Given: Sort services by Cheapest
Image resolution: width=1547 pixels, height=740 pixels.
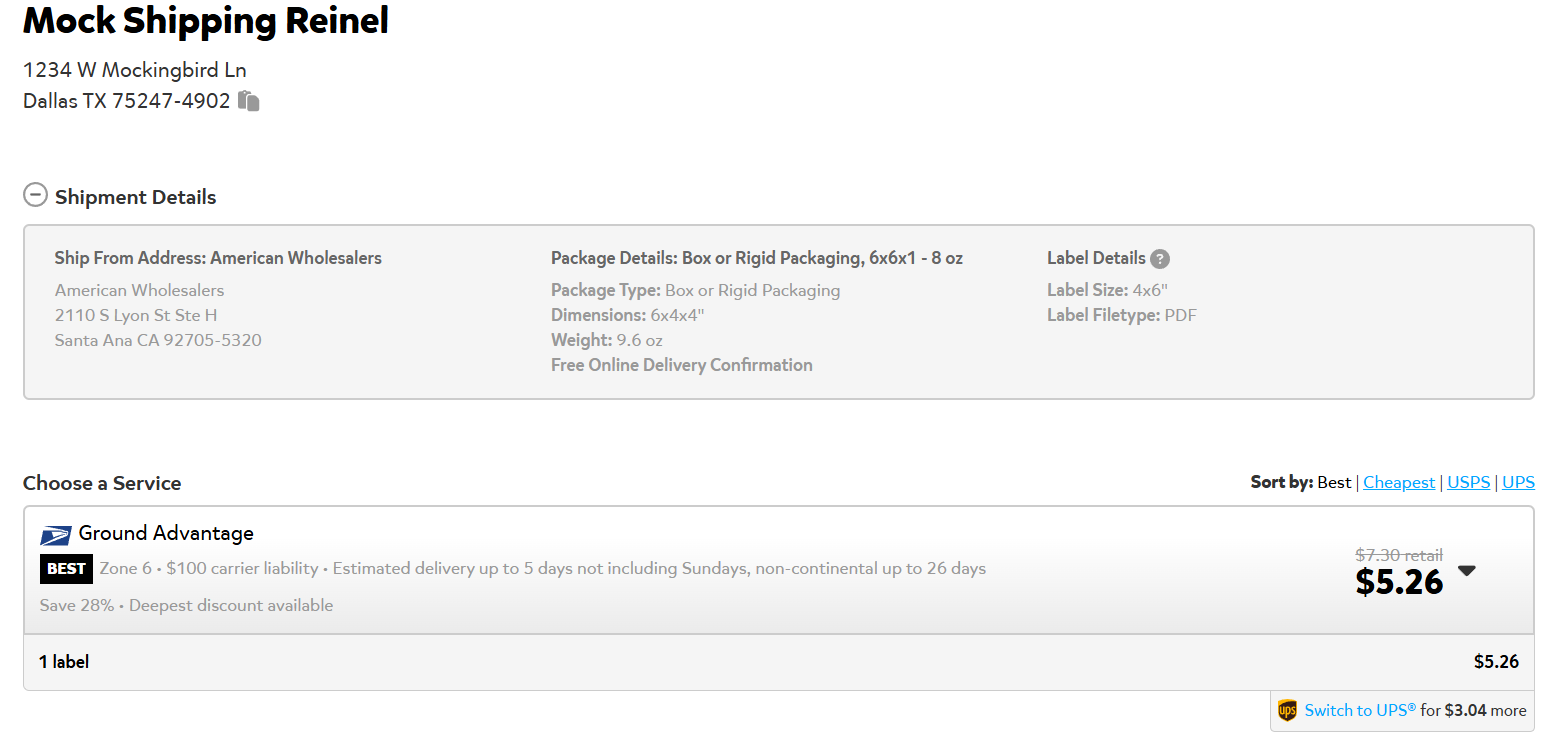Looking at the screenshot, I should pyautogui.click(x=1399, y=482).
